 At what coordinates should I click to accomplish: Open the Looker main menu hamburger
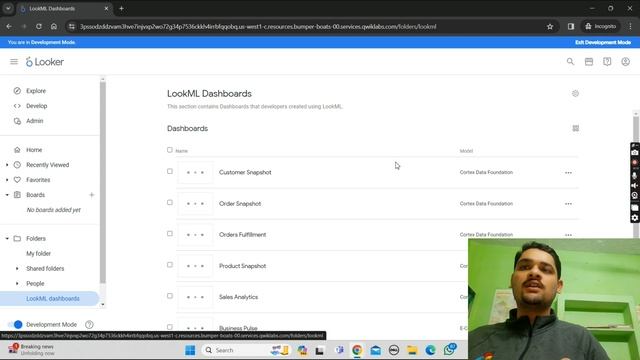14,62
